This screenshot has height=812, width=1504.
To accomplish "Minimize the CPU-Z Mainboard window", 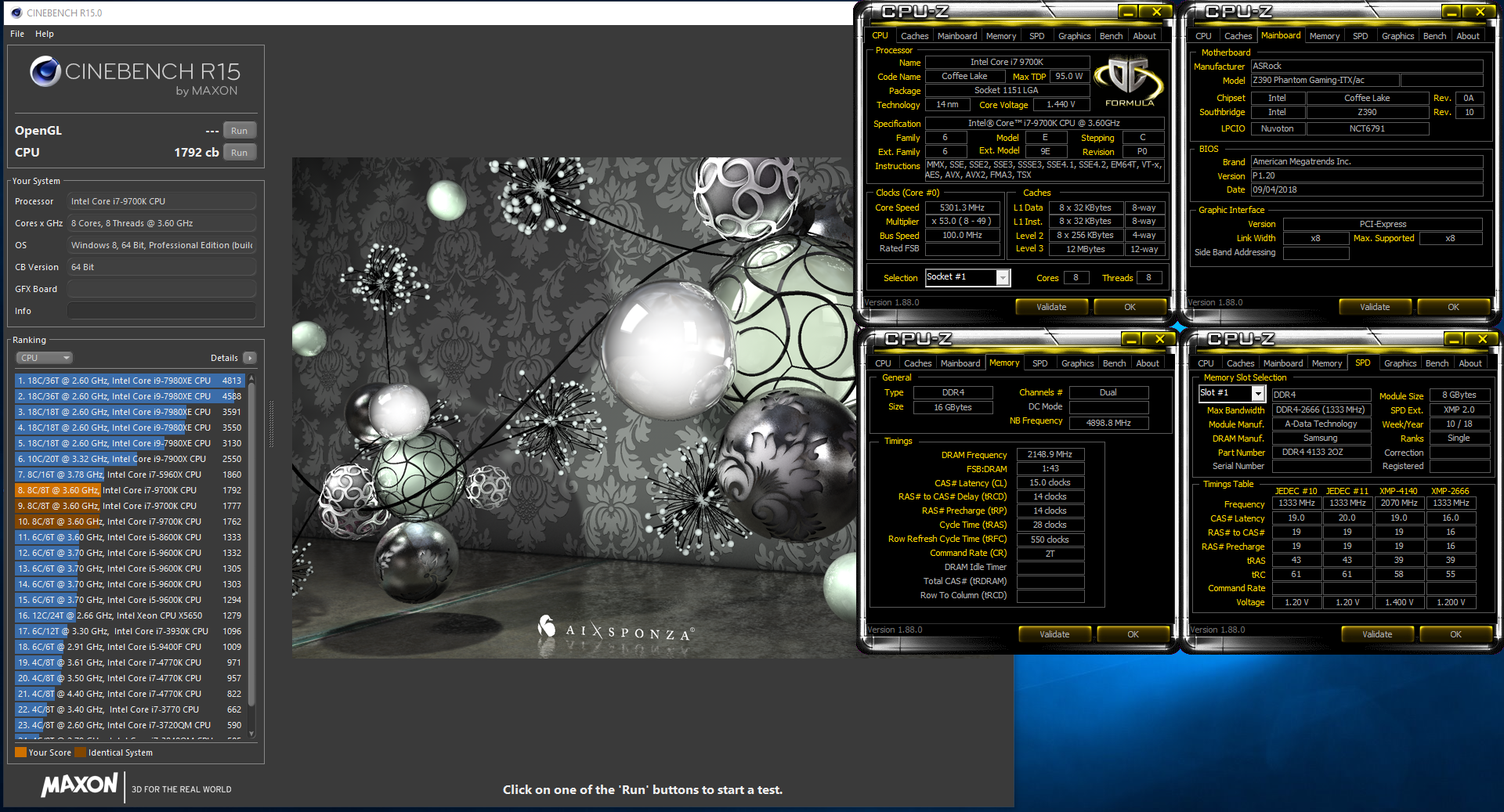I will coord(1452,12).
